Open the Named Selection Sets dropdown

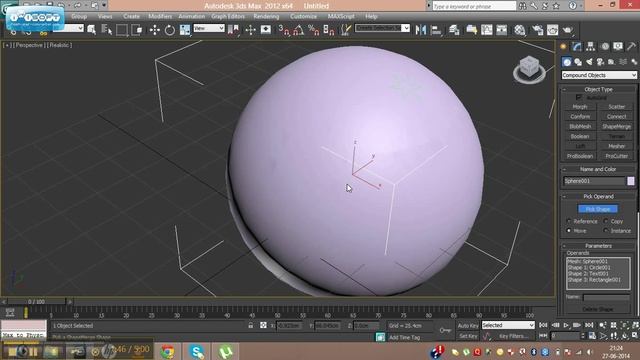tap(382, 28)
